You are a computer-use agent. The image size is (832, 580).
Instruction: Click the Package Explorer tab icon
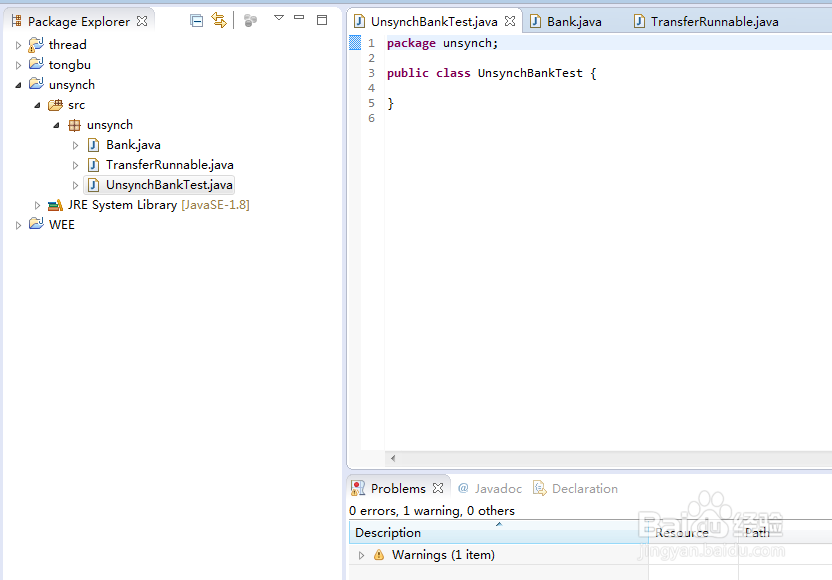(x=16, y=21)
